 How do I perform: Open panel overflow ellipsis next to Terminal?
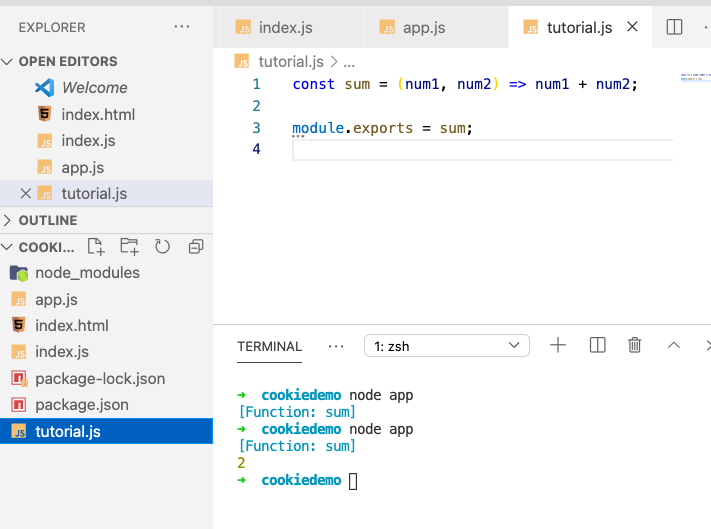click(x=336, y=346)
